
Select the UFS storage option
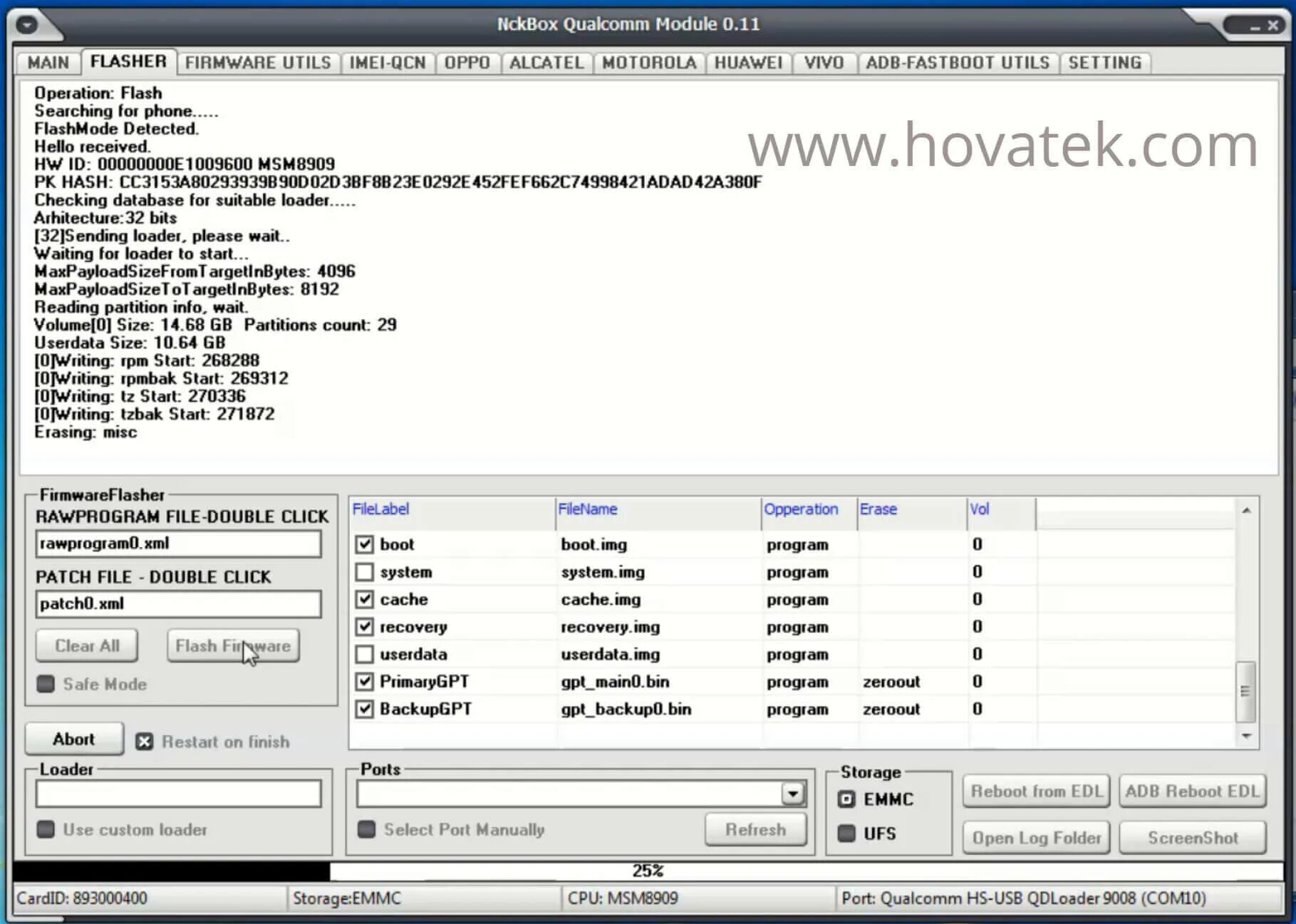tap(846, 834)
